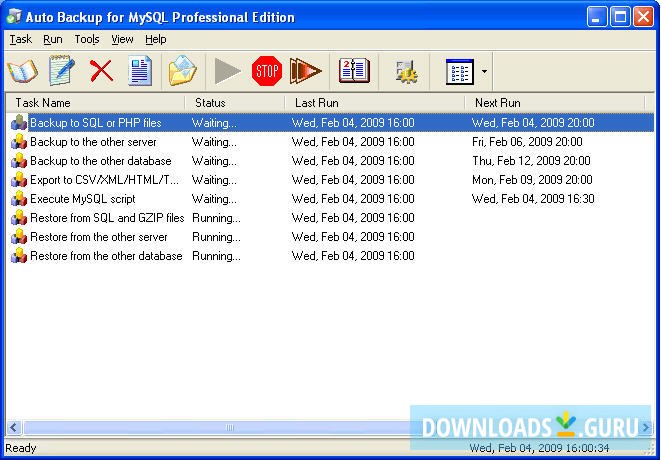
Task: Click icon beside 'Backup to the other database'
Action: 19,161
